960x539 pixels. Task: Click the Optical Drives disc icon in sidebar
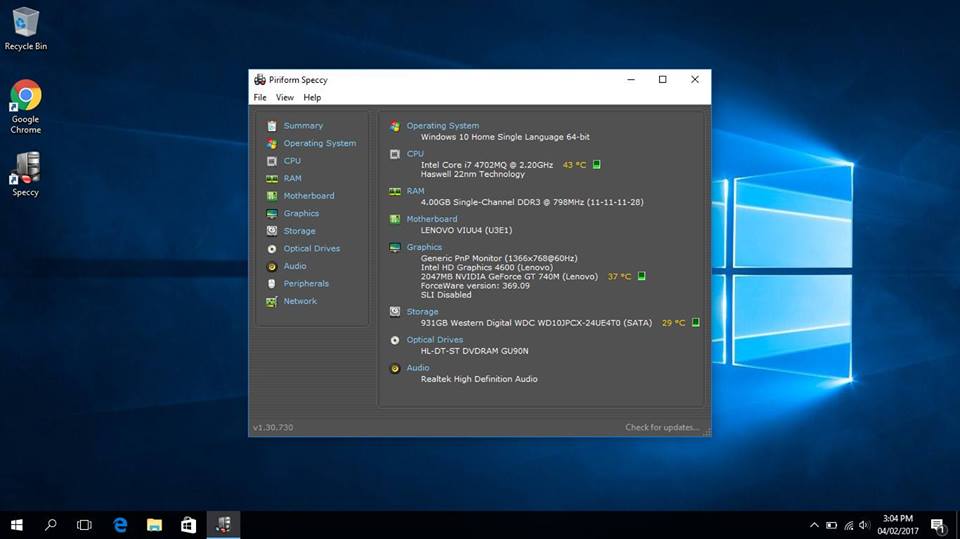[x=272, y=249]
